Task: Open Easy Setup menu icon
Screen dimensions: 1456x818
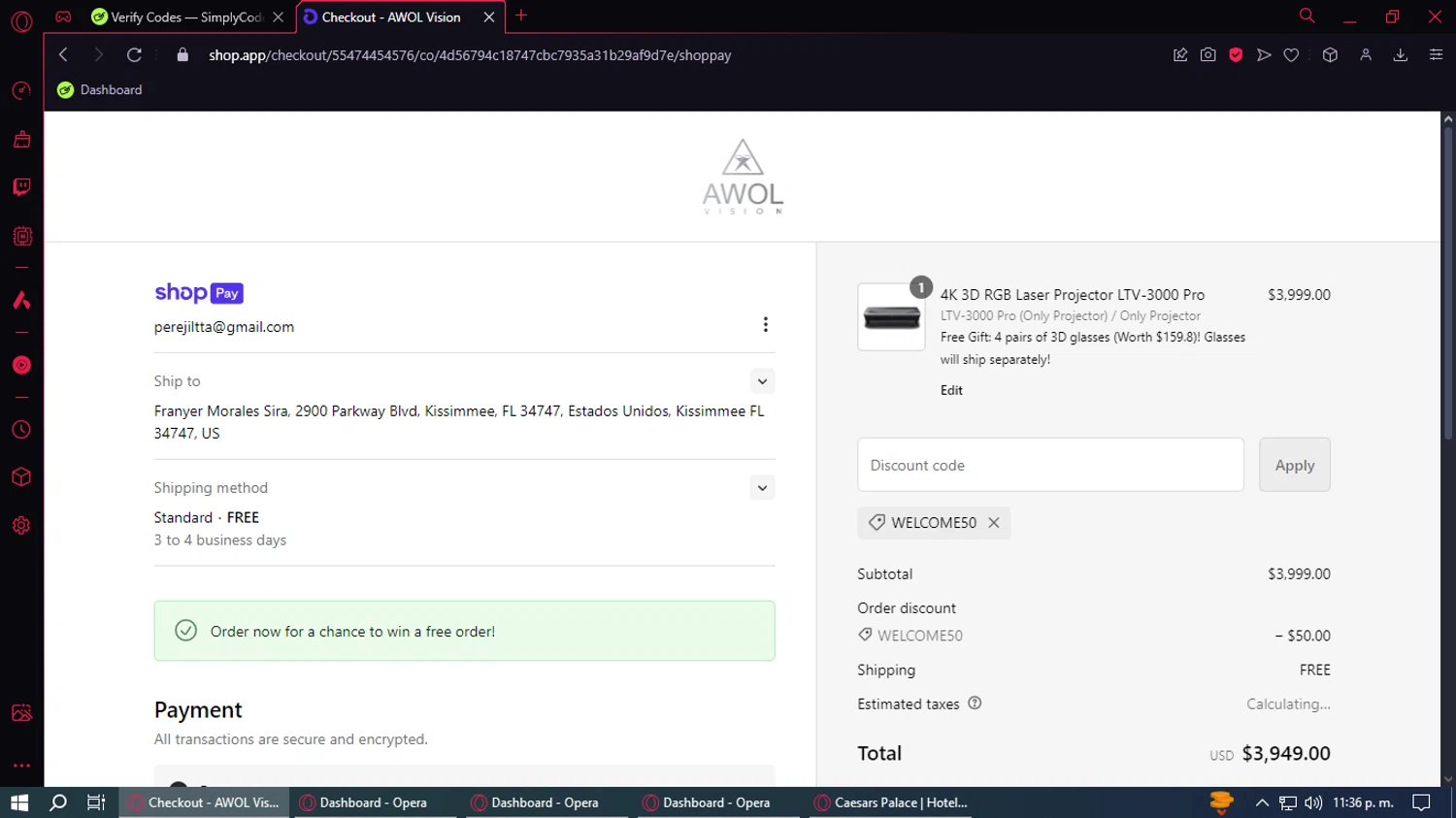Action: (1436, 55)
